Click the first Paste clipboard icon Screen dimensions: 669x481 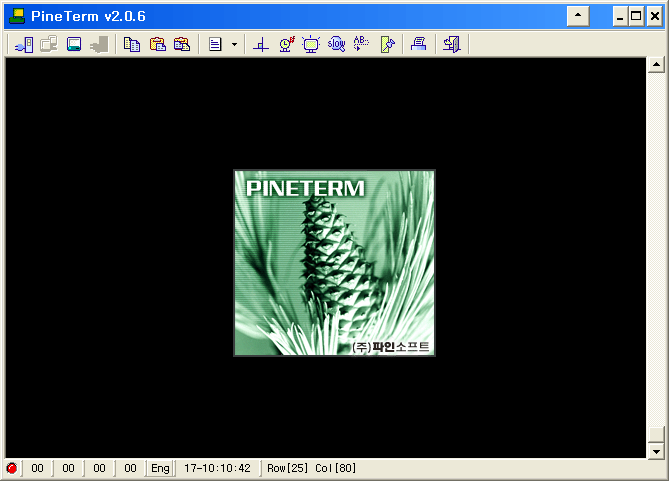[x=157, y=44]
